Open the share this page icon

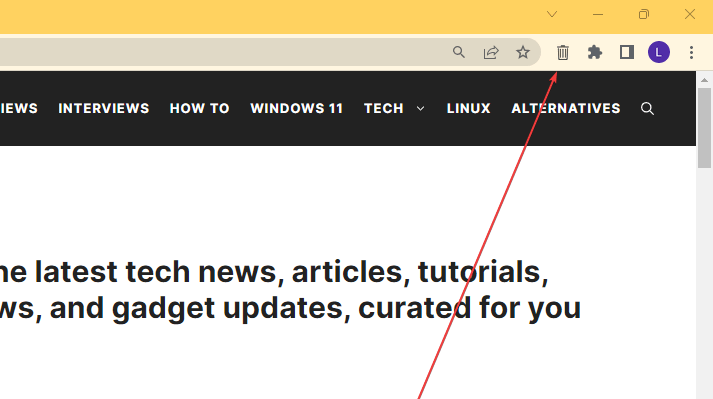coord(491,52)
